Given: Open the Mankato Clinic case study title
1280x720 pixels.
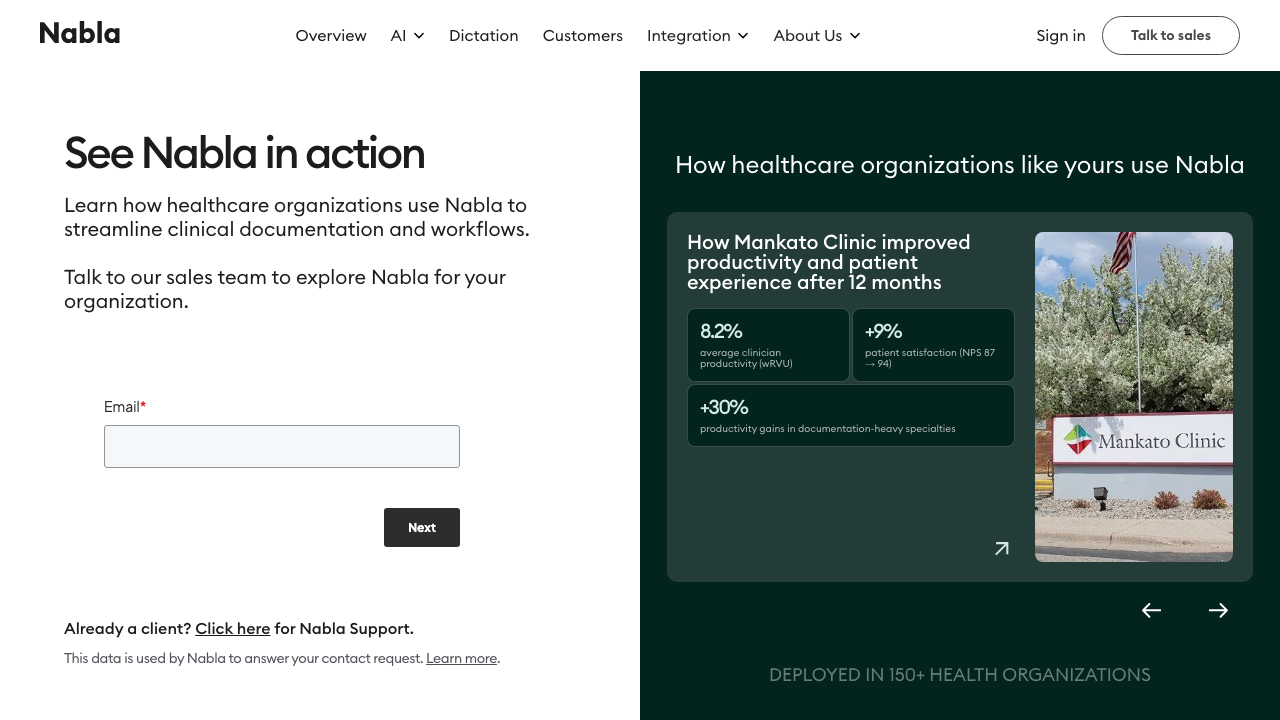Looking at the screenshot, I should [x=828, y=262].
